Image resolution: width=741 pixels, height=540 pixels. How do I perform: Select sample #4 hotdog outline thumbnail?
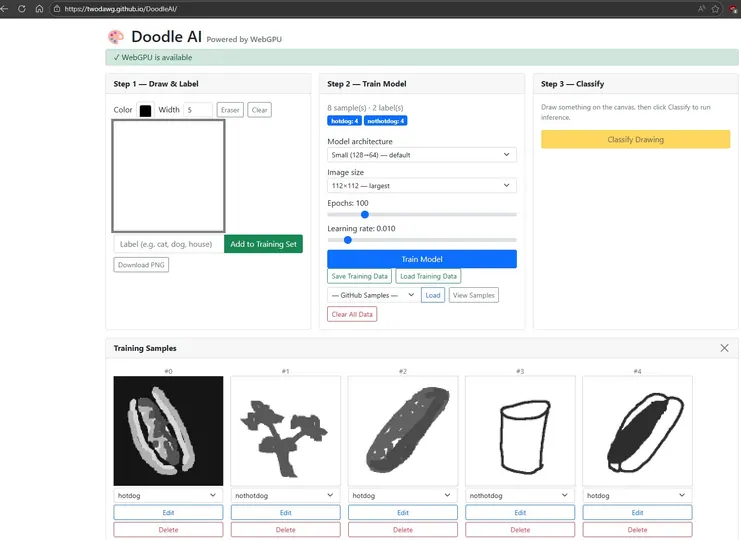click(637, 431)
